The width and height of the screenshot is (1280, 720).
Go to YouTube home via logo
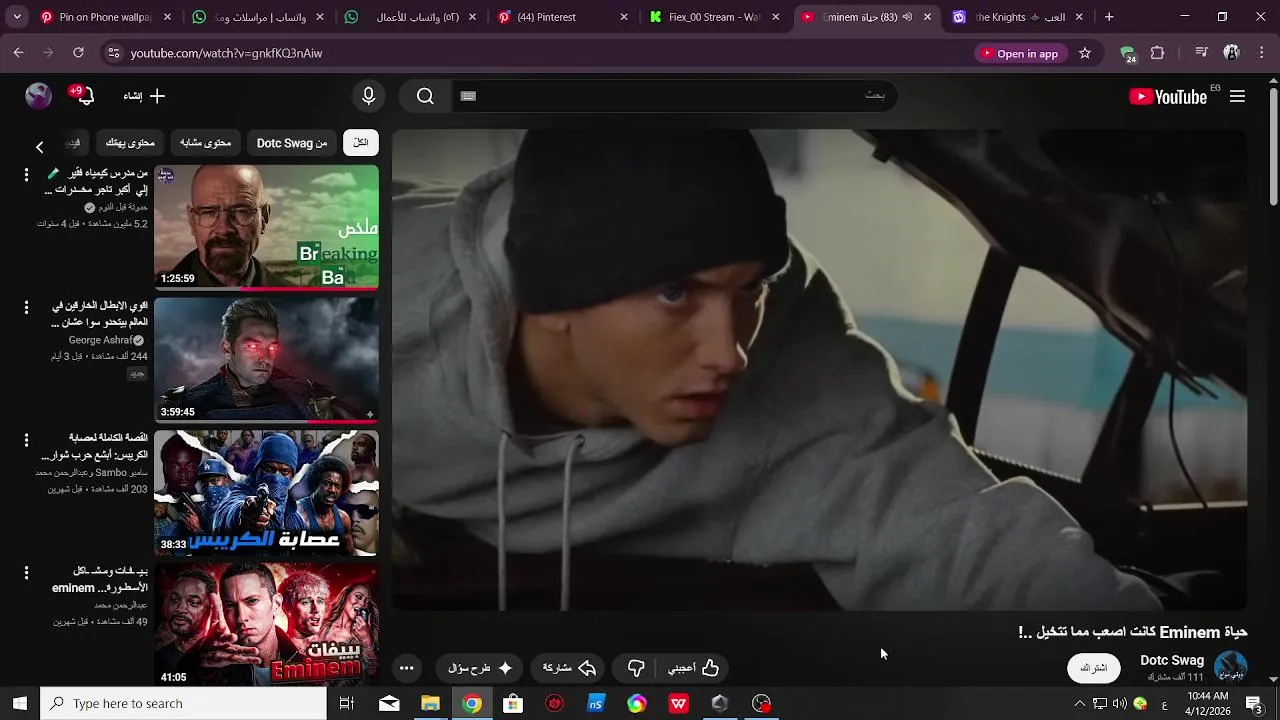pyautogui.click(x=1168, y=97)
